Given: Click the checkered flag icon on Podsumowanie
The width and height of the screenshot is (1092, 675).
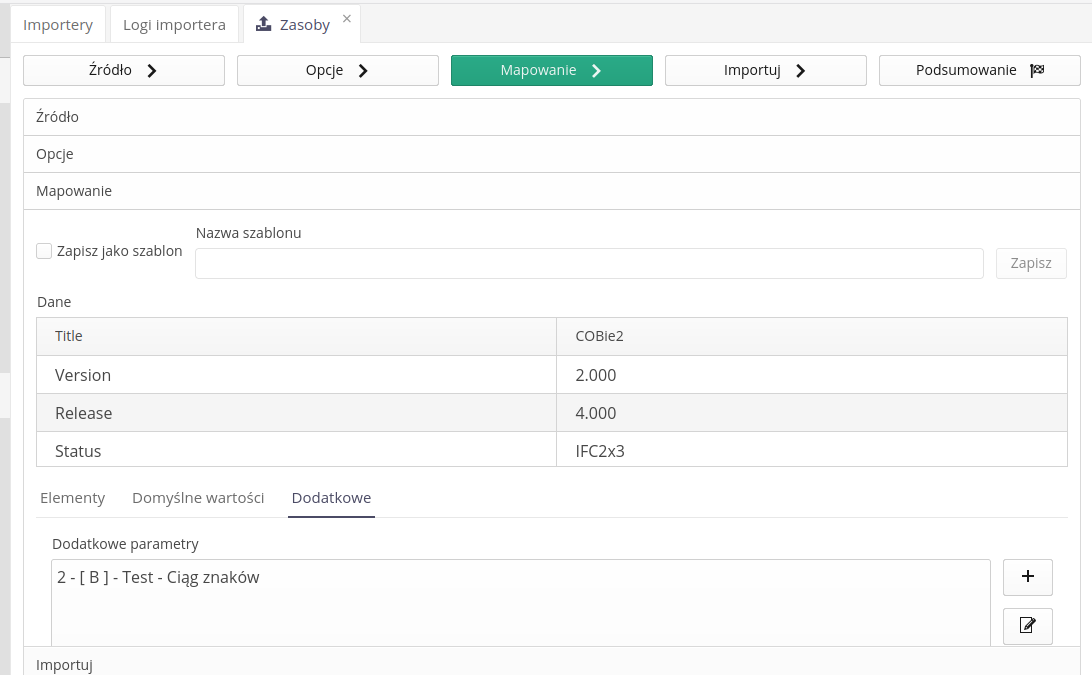Looking at the screenshot, I should coord(1037,71).
